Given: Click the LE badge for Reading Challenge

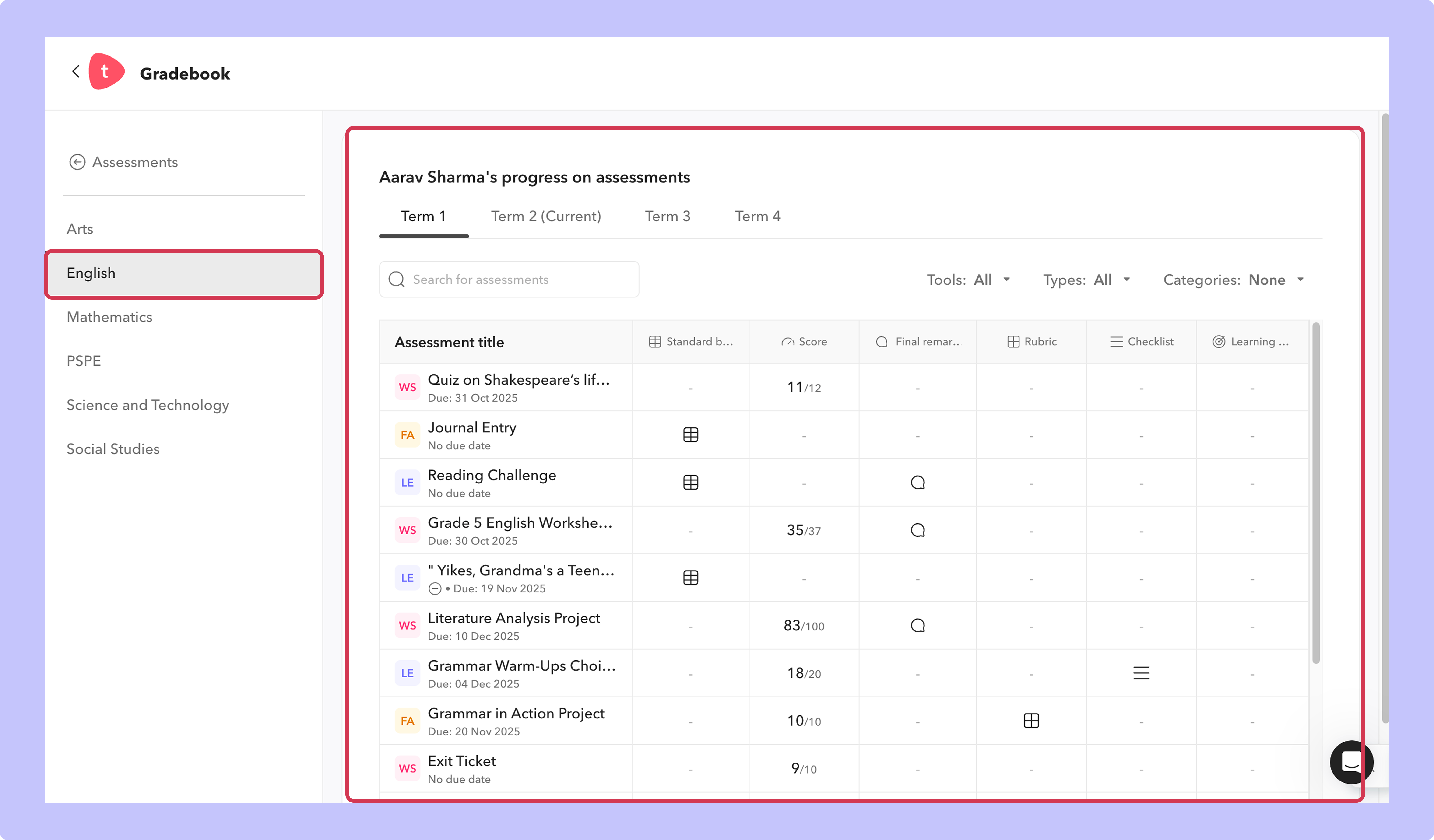Looking at the screenshot, I should (408, 483).
